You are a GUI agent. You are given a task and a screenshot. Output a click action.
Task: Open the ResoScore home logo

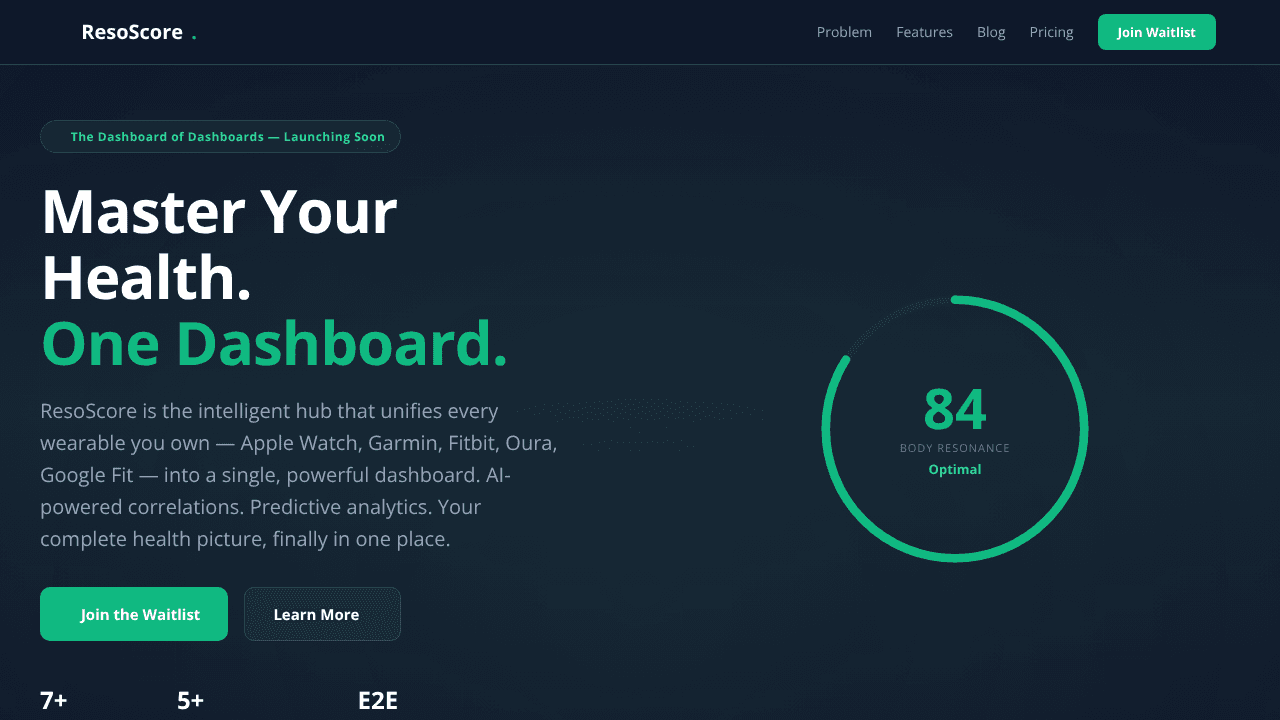point(139,32)
